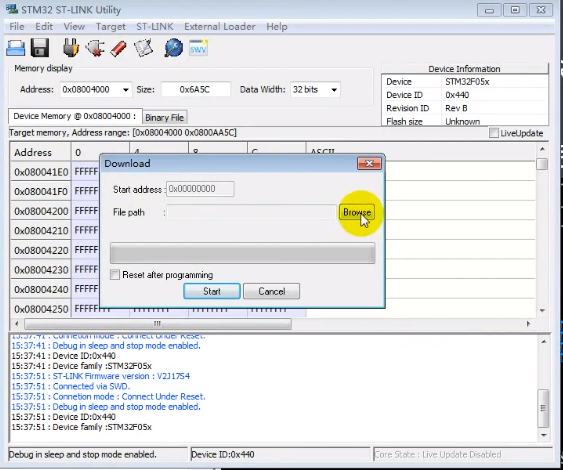Open the MCU core globe icon
This screenshot has height=470, width=563.
(x=173, y=48)
